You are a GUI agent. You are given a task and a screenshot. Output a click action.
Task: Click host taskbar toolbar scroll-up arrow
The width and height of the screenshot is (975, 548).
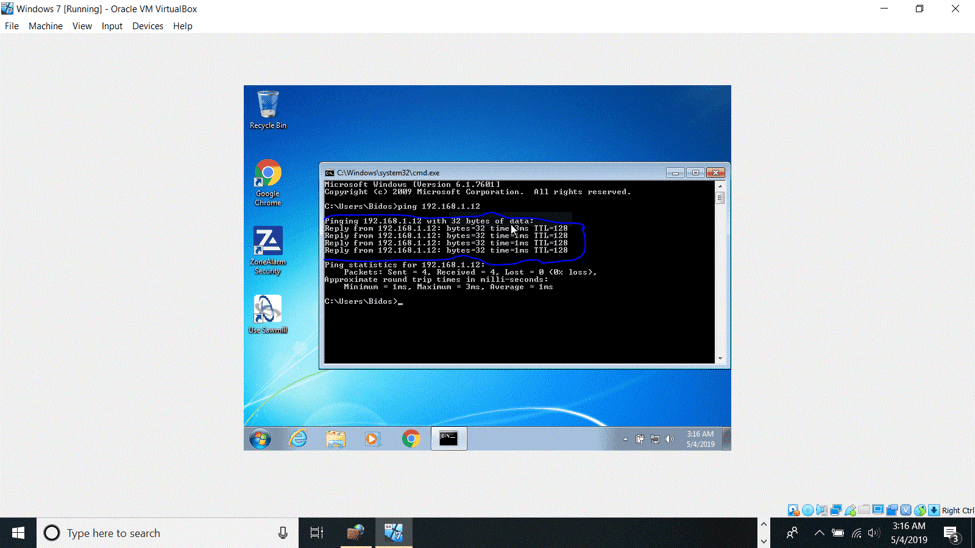coord(764,524)
